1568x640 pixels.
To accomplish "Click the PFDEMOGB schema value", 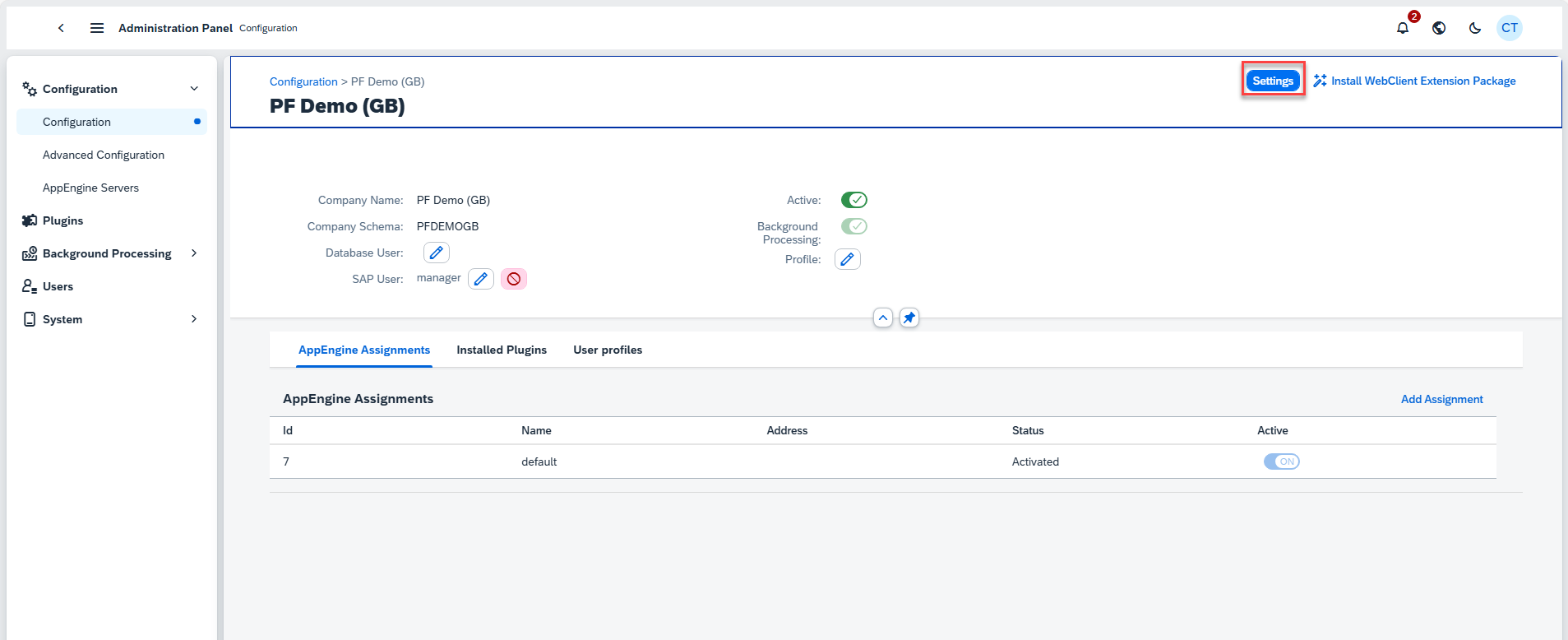I will pyautogui.click(x=447, y=226).
